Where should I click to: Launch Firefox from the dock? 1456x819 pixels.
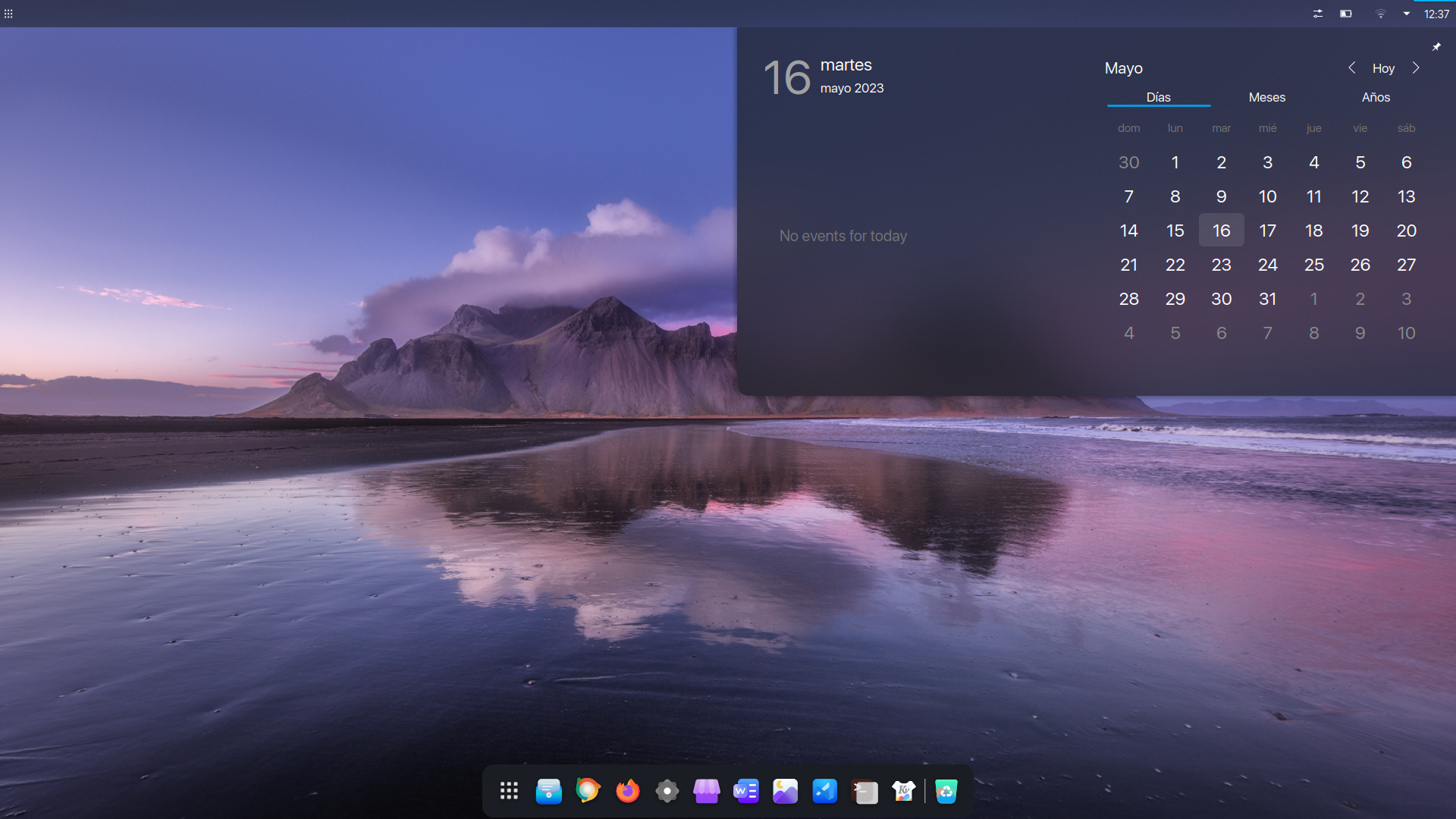pos(627,791)
